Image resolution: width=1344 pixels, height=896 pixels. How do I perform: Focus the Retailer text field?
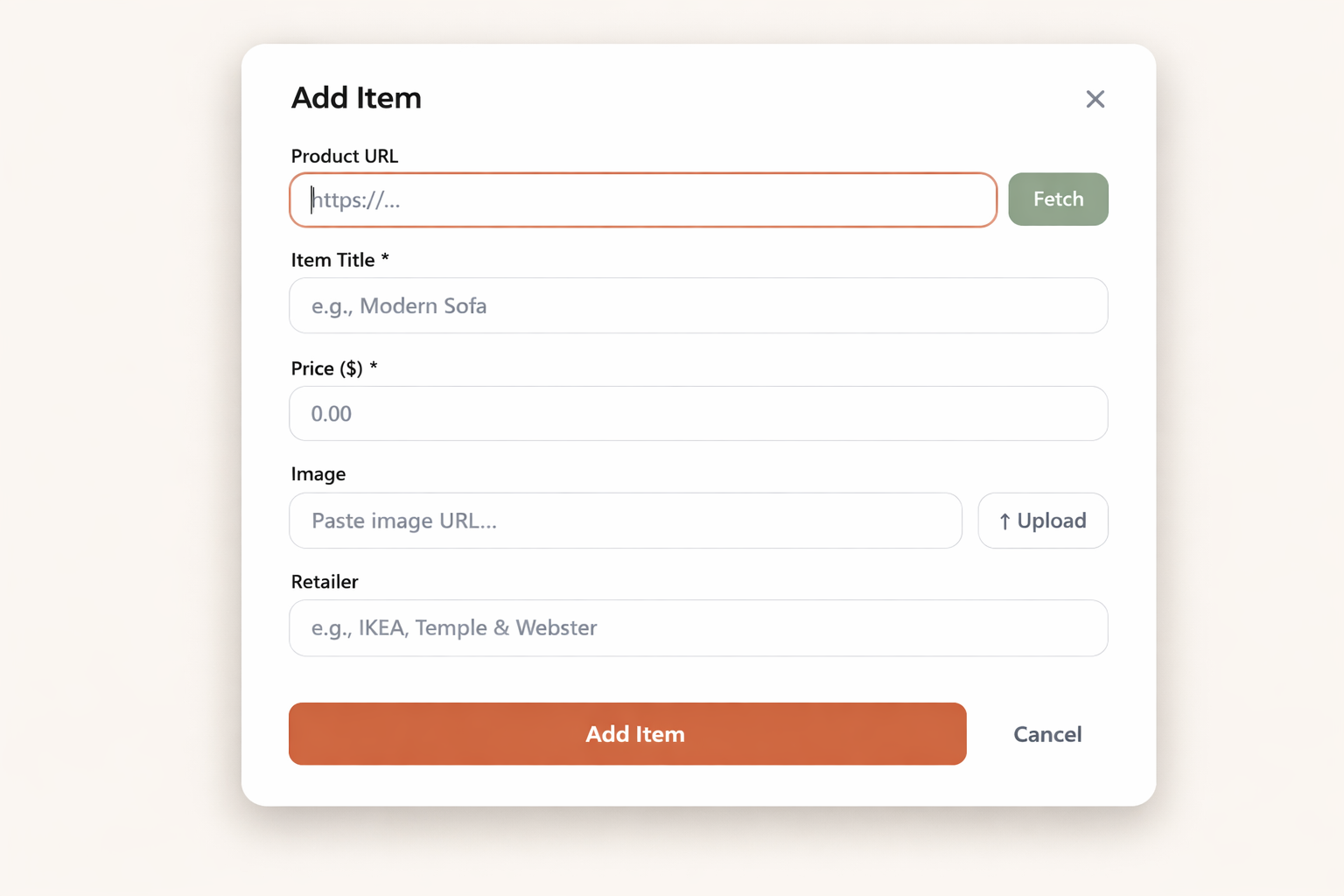[x=698, y=628]
